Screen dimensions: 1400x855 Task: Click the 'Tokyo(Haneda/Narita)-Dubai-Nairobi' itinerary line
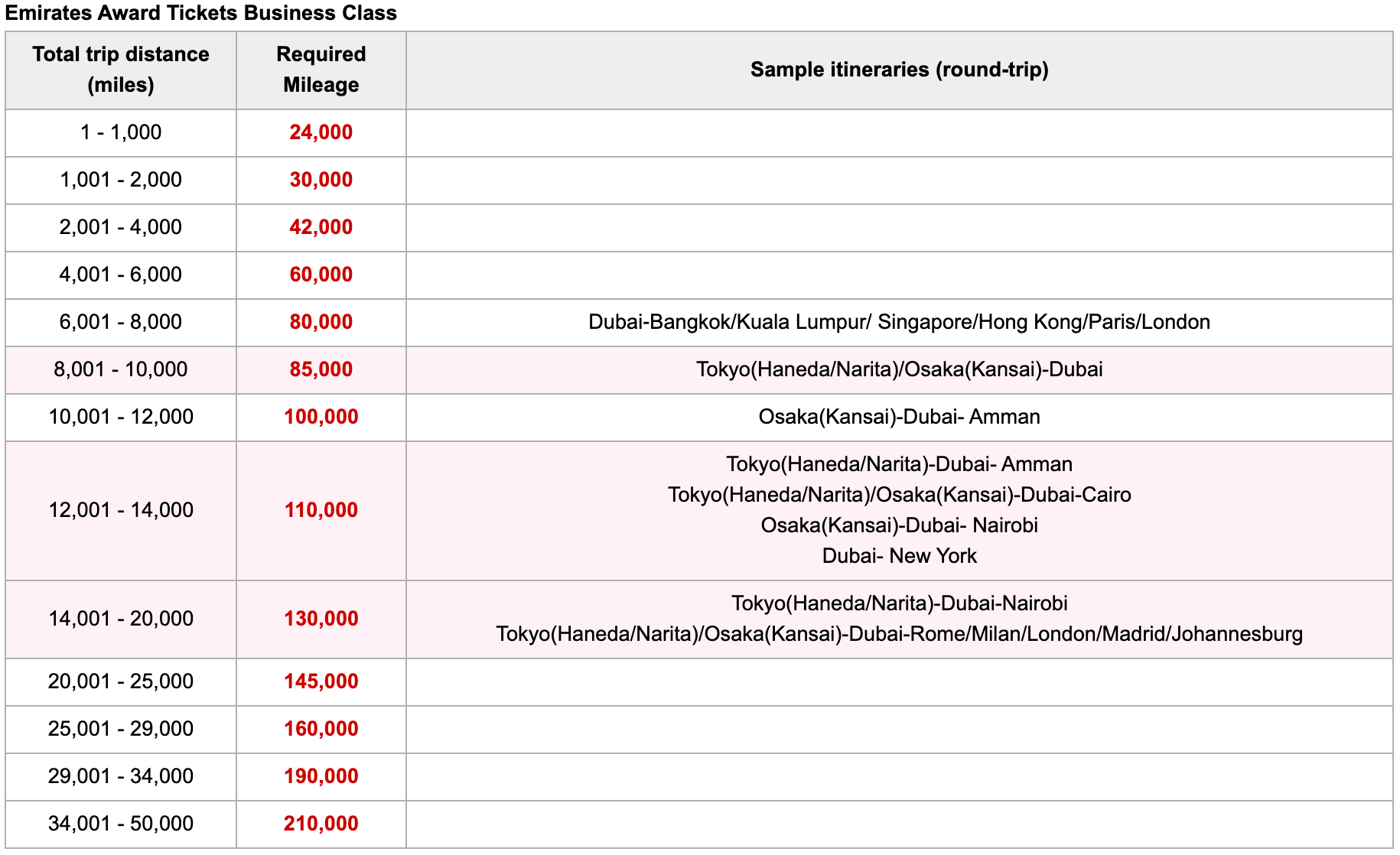click(x=899, y=603)
